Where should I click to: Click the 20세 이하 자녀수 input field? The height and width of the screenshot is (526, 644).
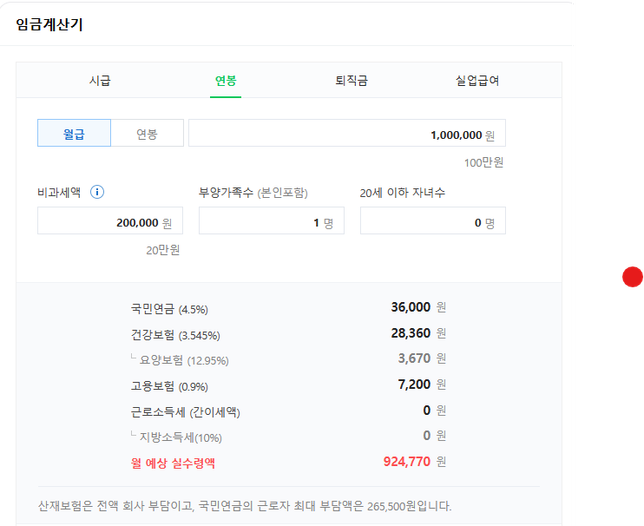pos(432,222)
